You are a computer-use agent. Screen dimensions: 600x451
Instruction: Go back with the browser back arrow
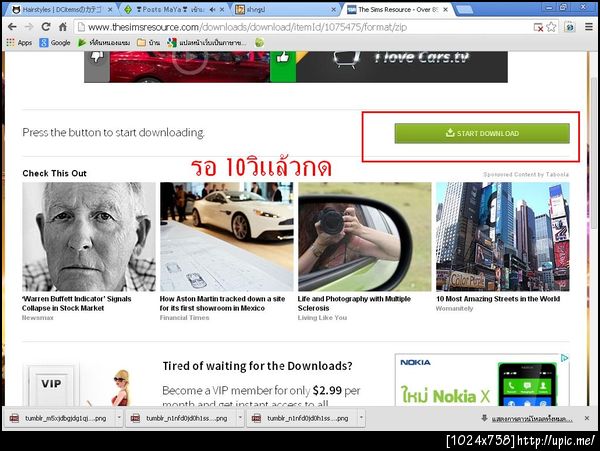(x=12, y=27)
